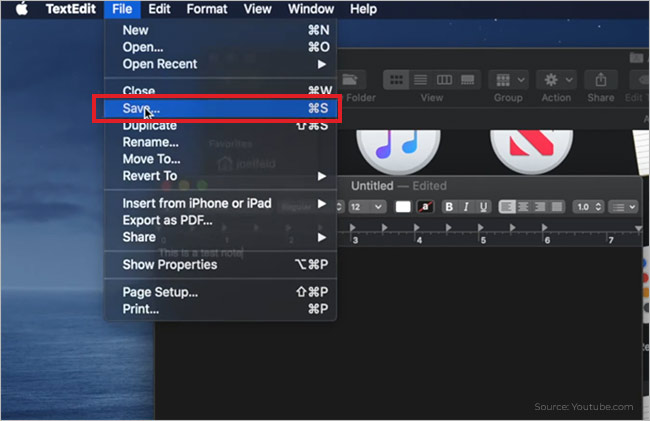The height and width of the screenshot is (421, 650).
Task: Open the Help menu
Action: (x=363, y=9)
